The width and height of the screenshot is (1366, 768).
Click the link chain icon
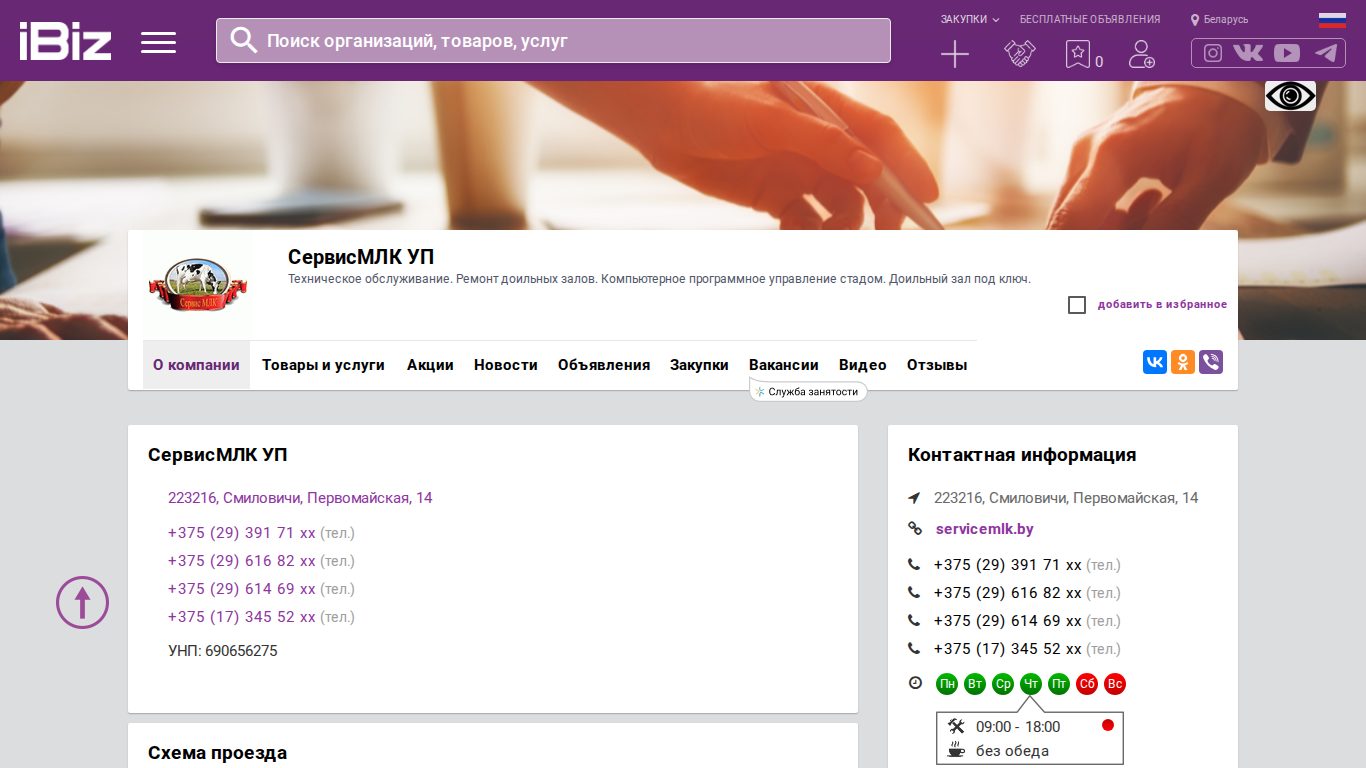tap(914, 529)
